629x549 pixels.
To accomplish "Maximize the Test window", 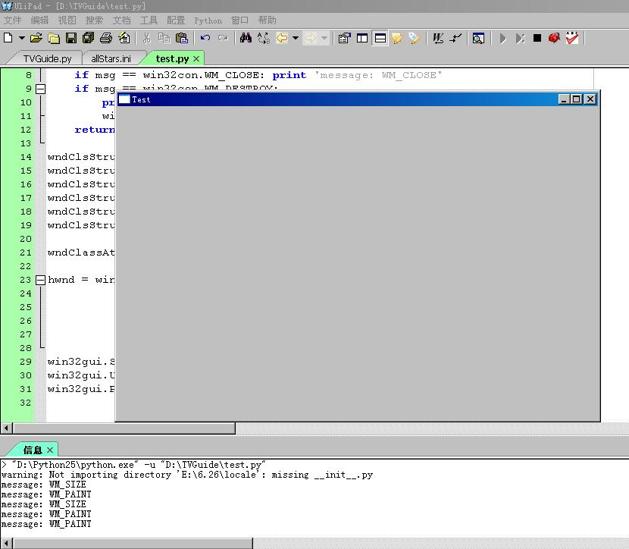I will coord(576,99).
